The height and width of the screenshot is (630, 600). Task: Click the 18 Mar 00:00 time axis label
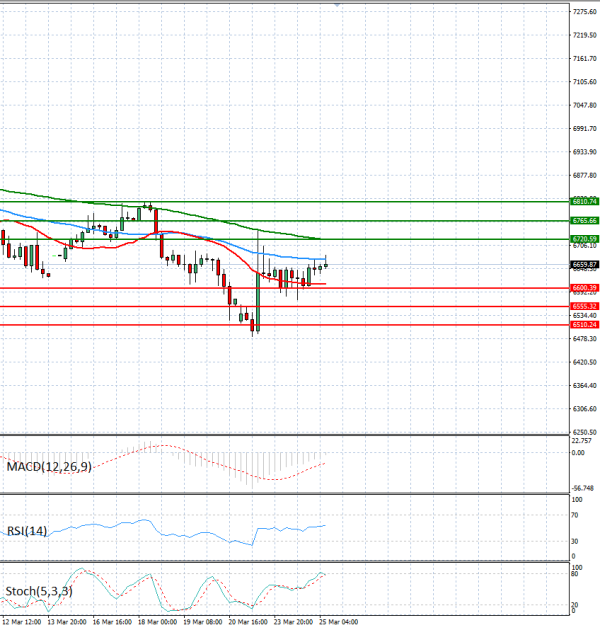155,621
